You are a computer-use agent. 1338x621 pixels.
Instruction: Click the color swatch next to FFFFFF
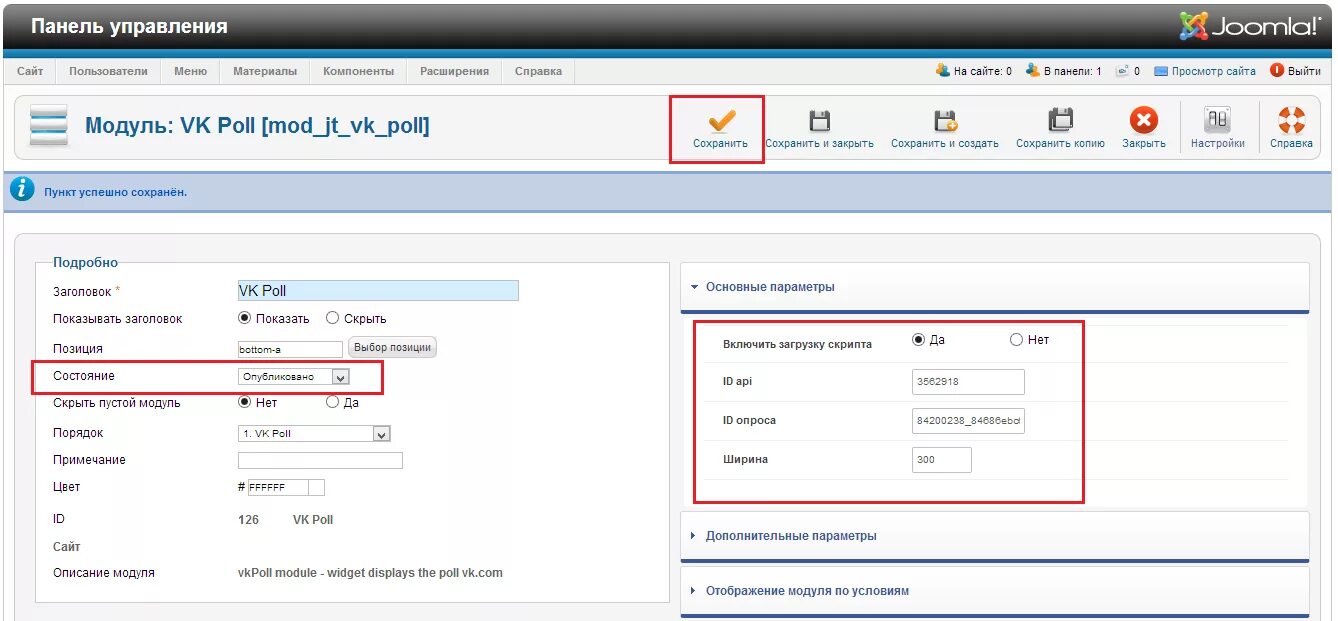click(316, 487)
